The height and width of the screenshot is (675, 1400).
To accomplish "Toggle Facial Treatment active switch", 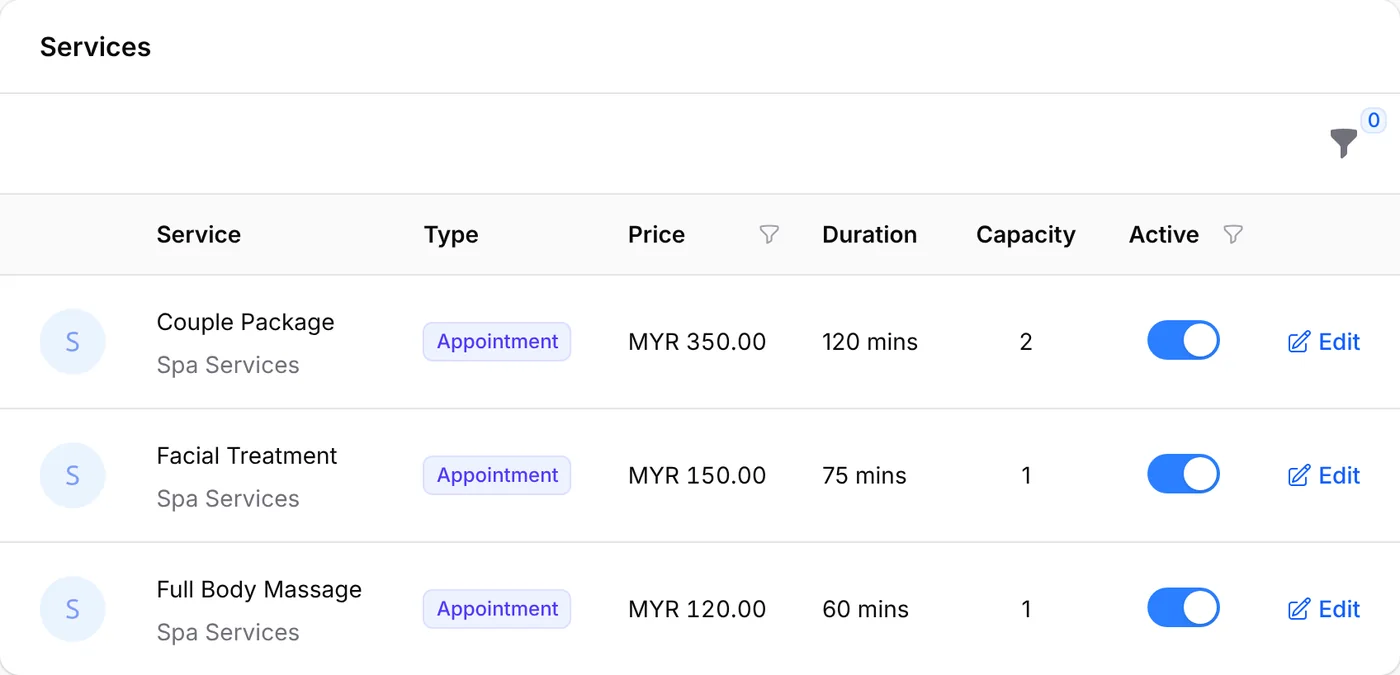I will [x=1183, y=474].
